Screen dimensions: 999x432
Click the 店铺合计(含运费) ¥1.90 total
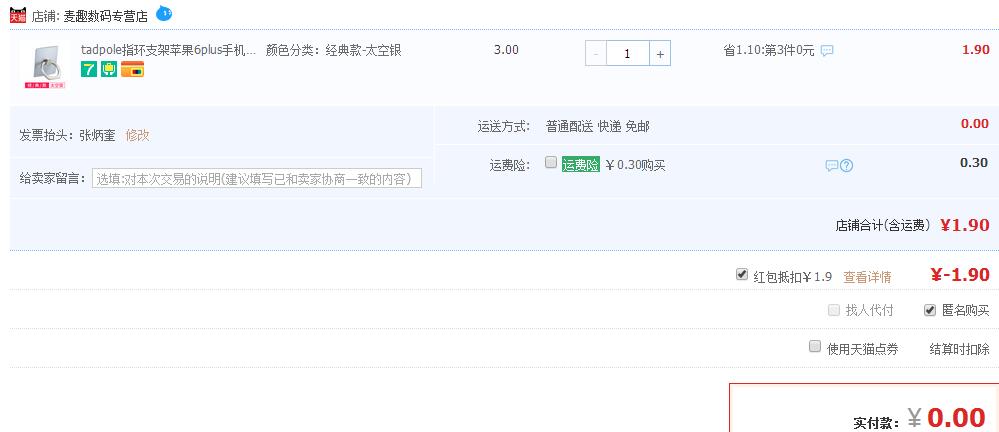coord(912,225)
